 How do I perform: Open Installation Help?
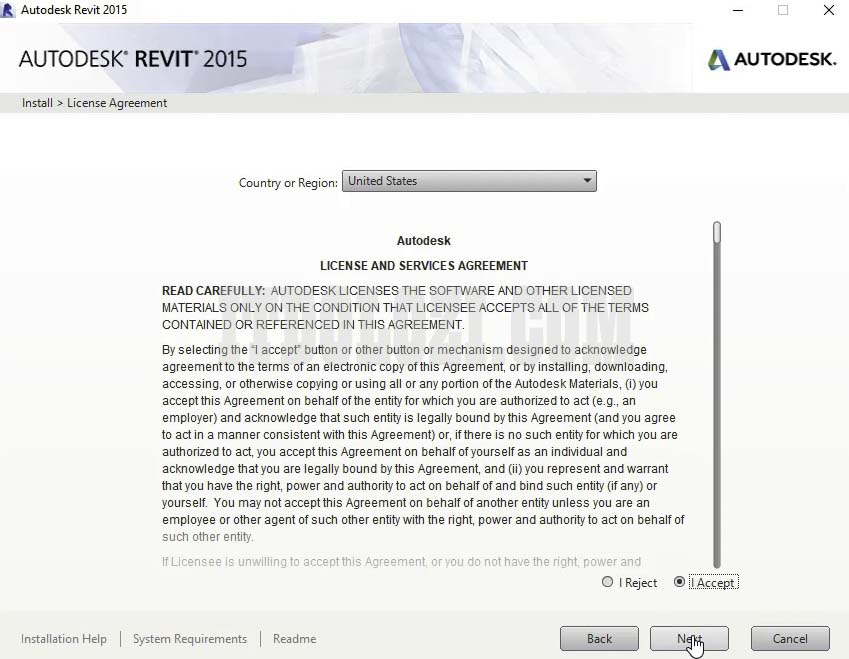tap(63, 638)
